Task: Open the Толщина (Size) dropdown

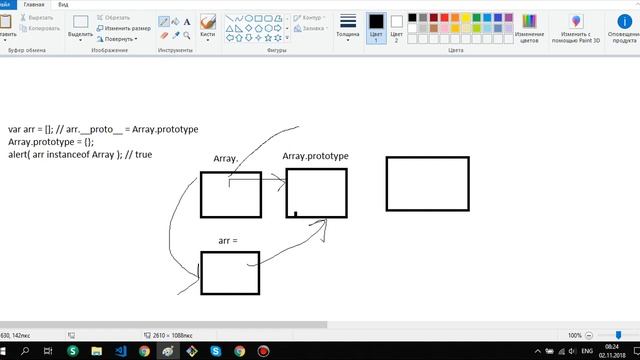Action: [x=348, y=28]
